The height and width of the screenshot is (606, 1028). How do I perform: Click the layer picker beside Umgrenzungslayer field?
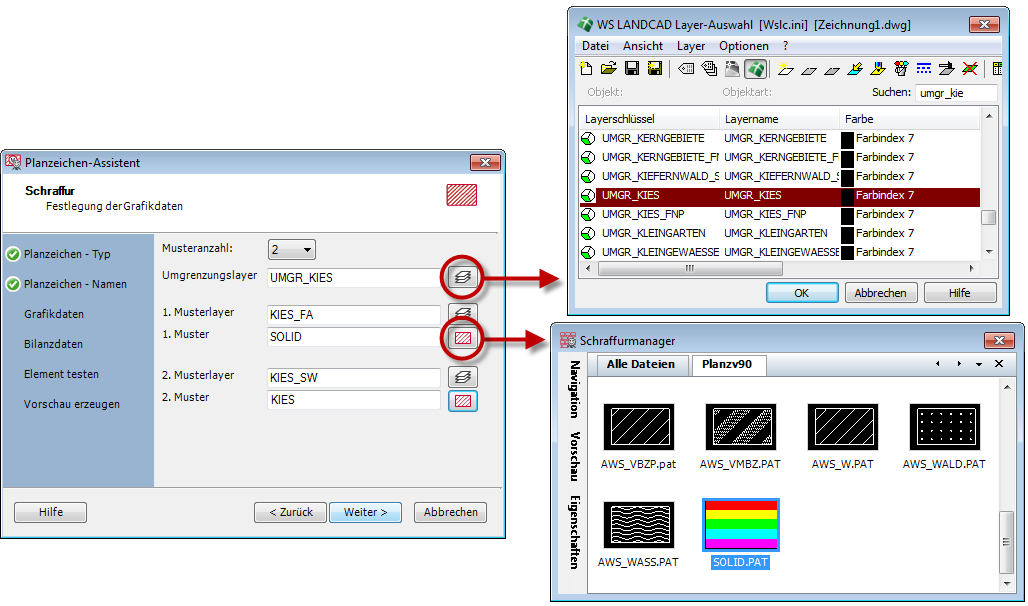[x=463, y=277]
